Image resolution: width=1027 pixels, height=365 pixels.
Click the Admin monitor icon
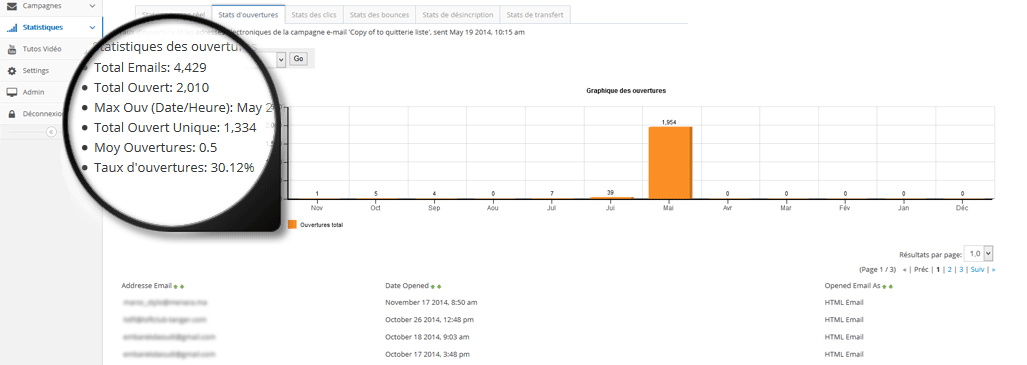click(12, 92)
